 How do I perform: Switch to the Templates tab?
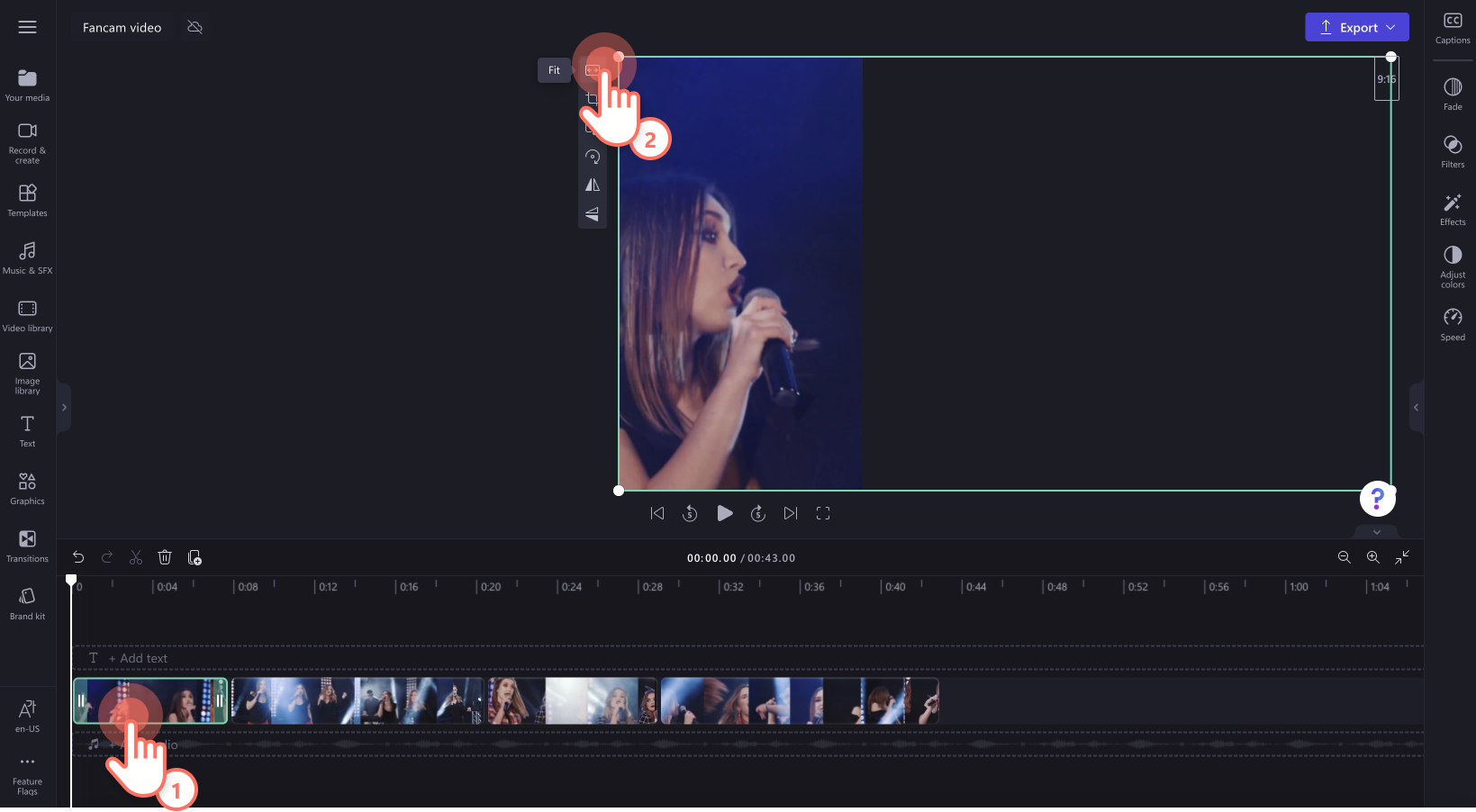[x=27, y=200]
